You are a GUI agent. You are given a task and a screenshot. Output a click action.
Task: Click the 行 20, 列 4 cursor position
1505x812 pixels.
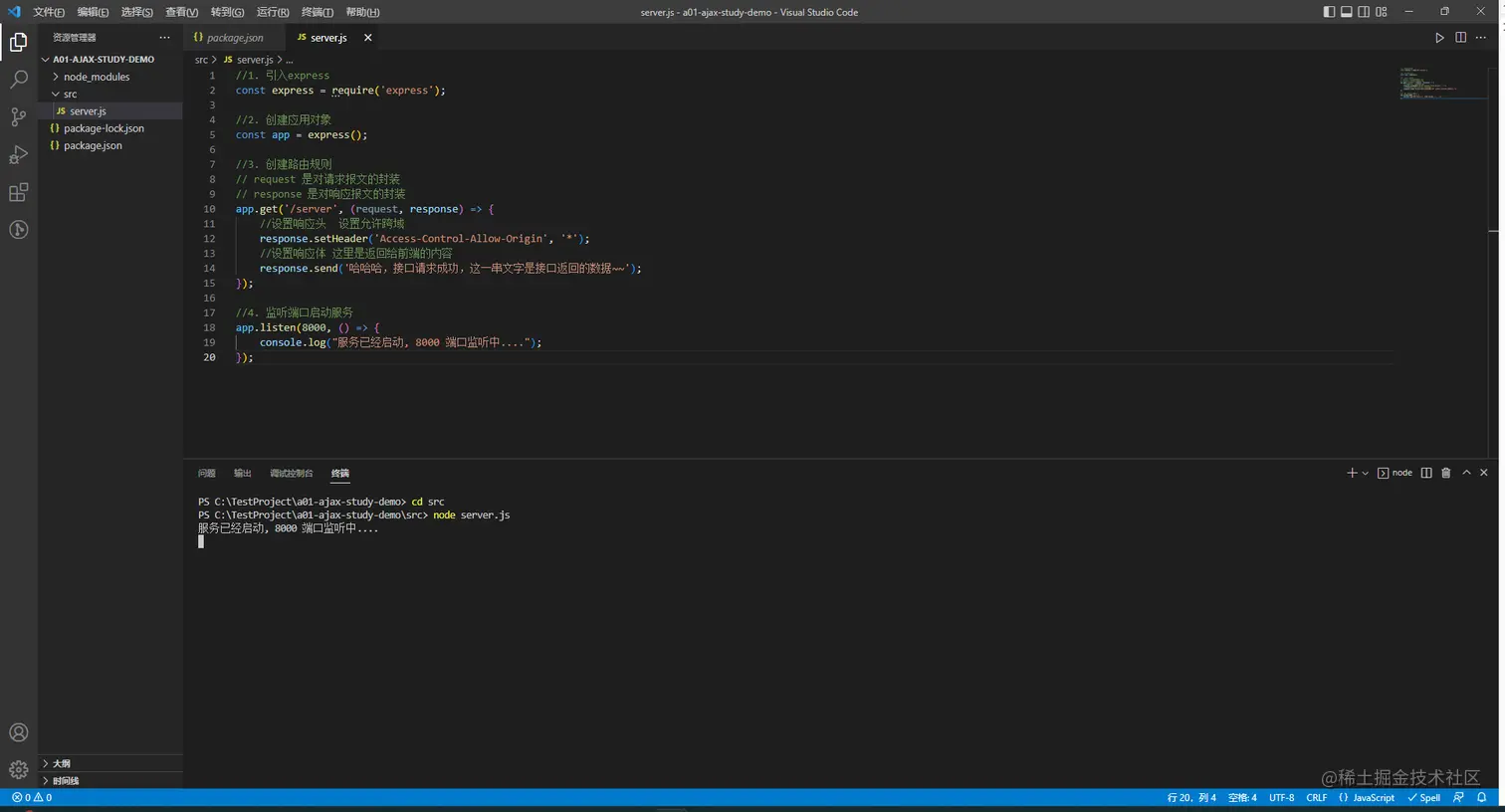tap(1191, 798)
